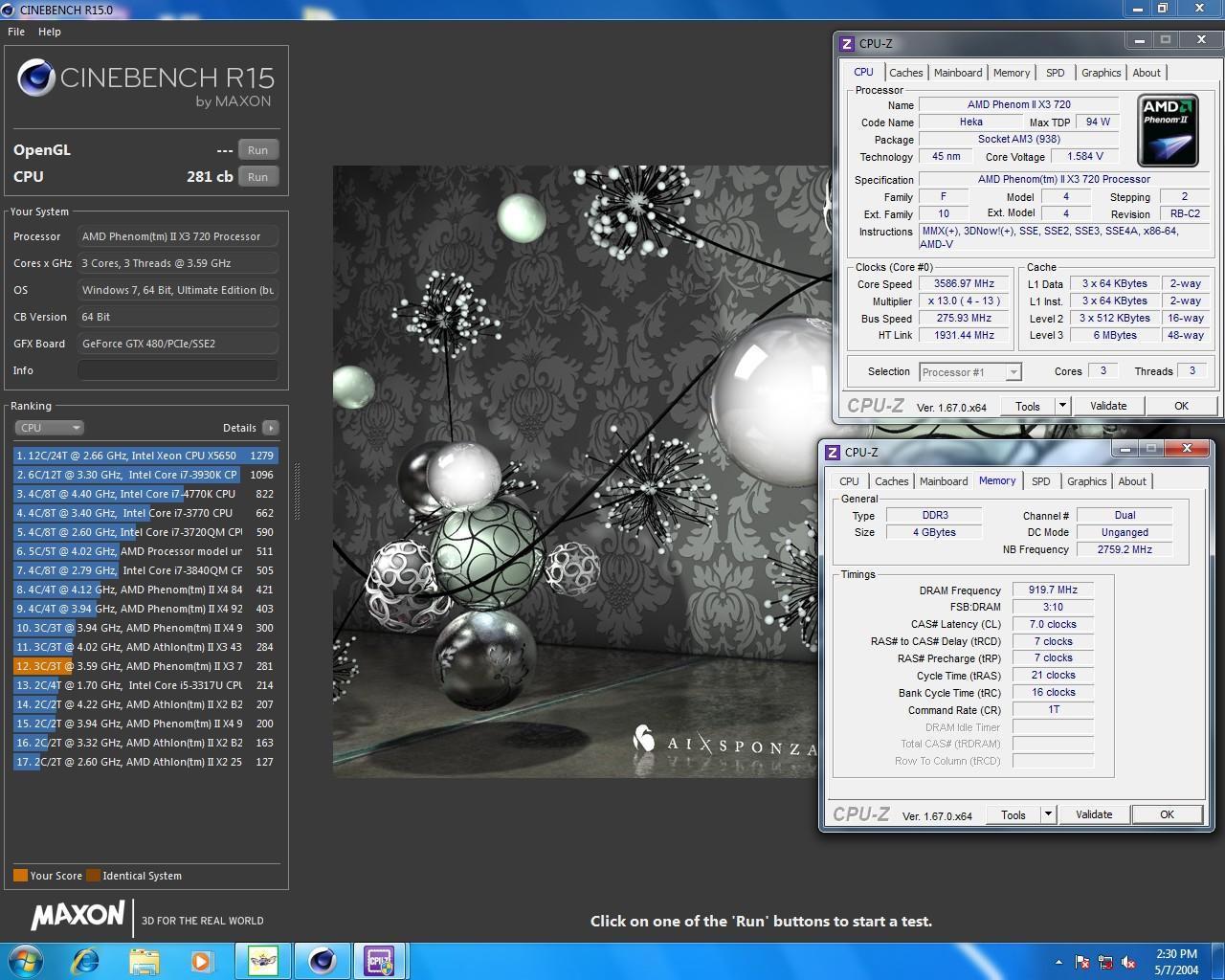The width and height of the screenshot is (1225, 980).
Task: Switch to CPU-Z taskbar icon
Action: click(x=380, y=961)
